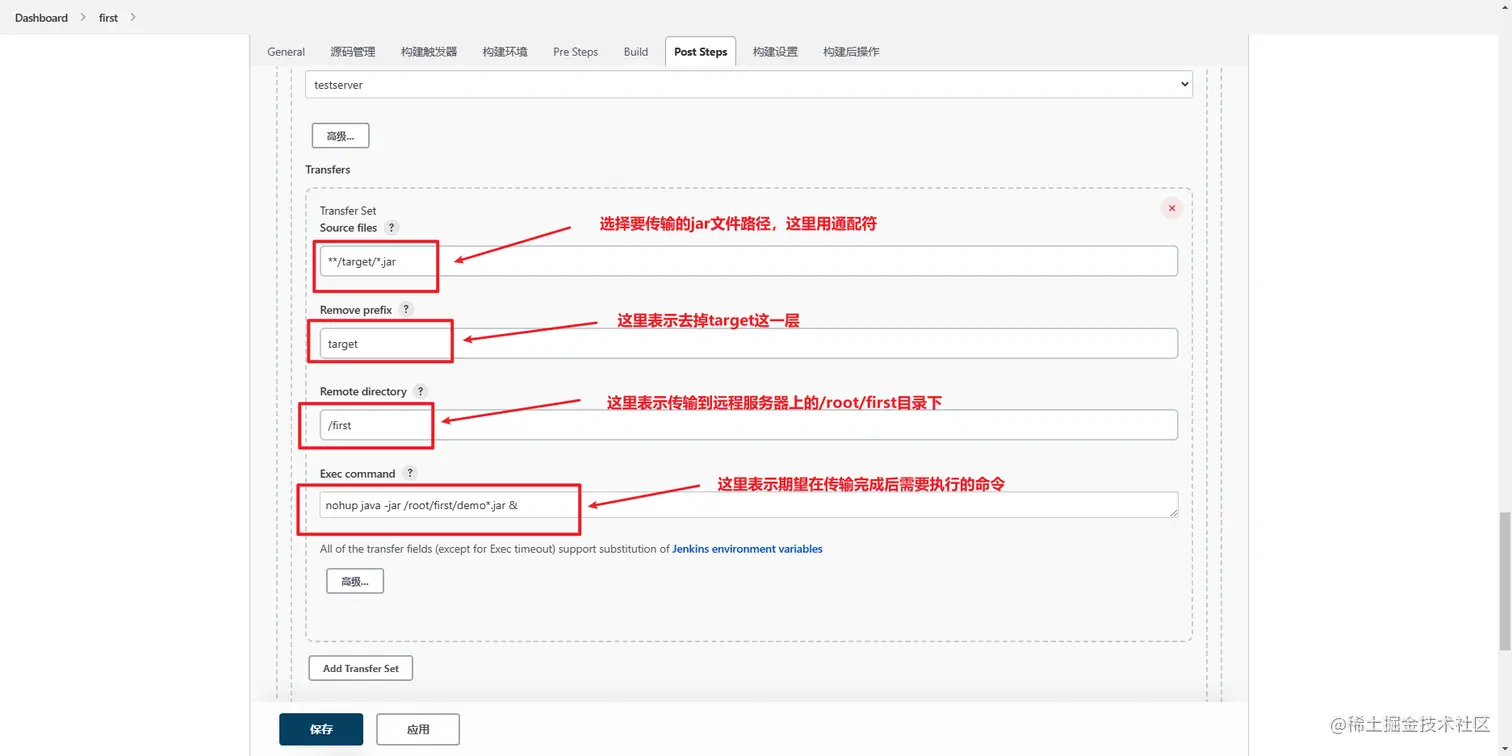Click 高级 button below Exec command

[x=355, y=581]
